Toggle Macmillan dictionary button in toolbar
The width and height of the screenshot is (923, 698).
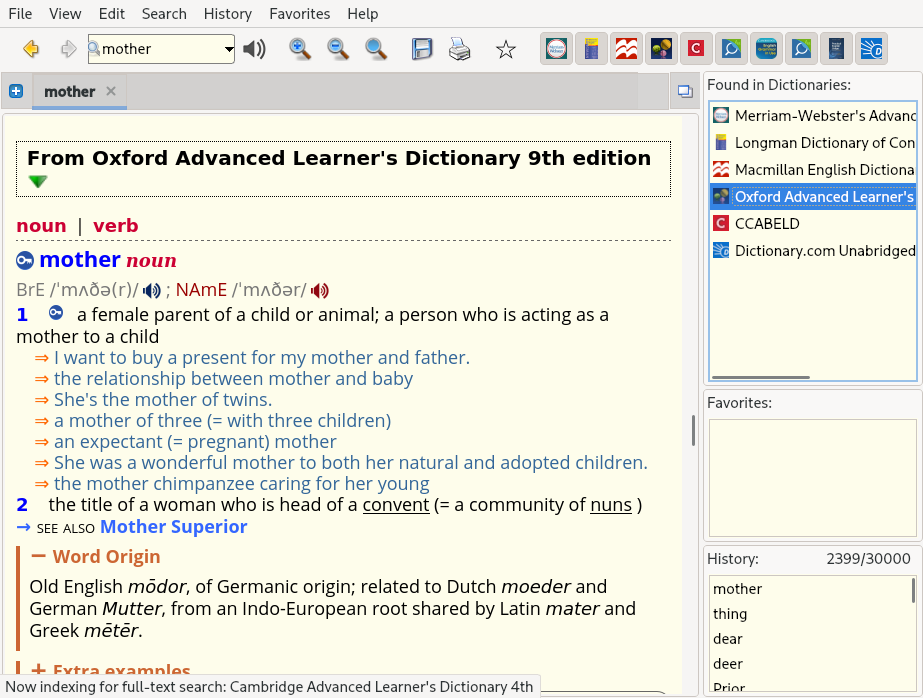point(626,49)
